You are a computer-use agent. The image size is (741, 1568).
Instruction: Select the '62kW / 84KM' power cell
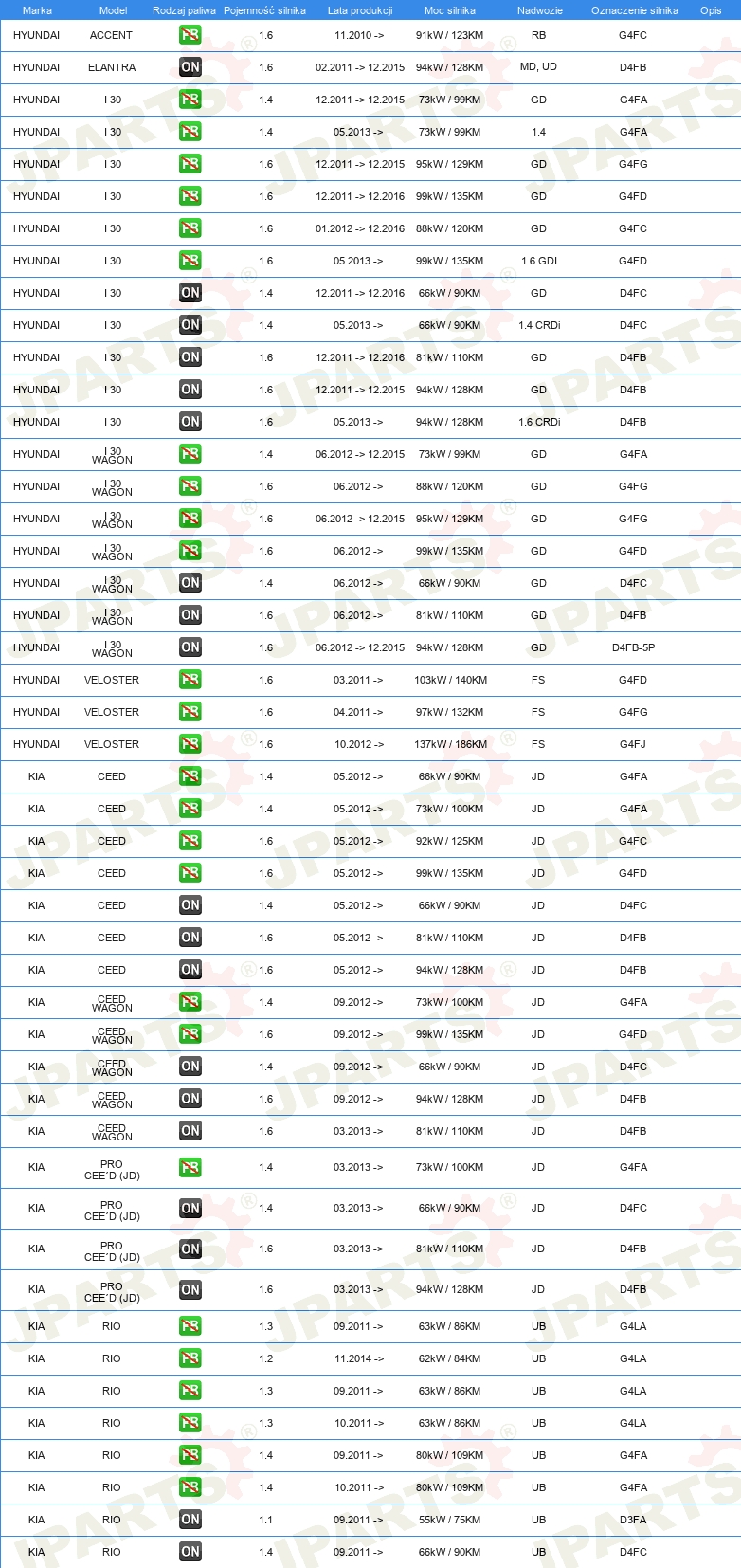tap(449, 1358)
